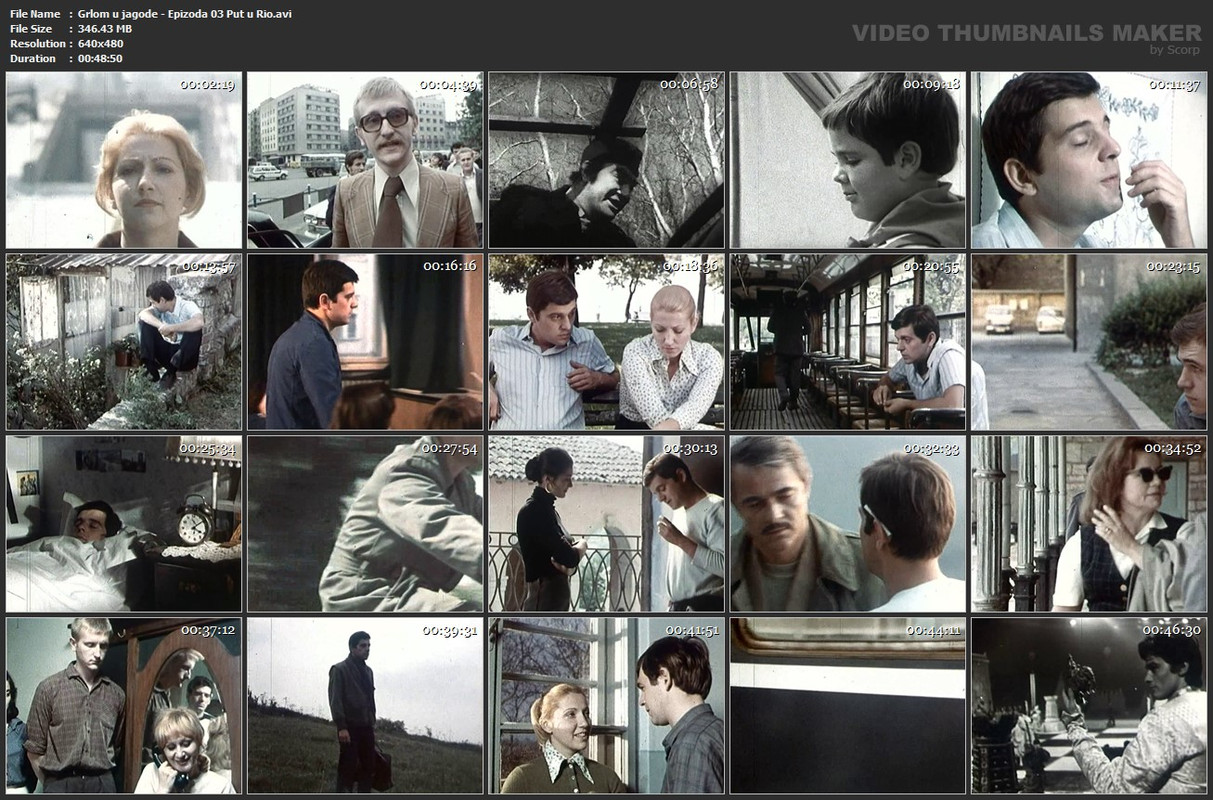Choose the frame stamped 00:09:18

pos(848,160)
